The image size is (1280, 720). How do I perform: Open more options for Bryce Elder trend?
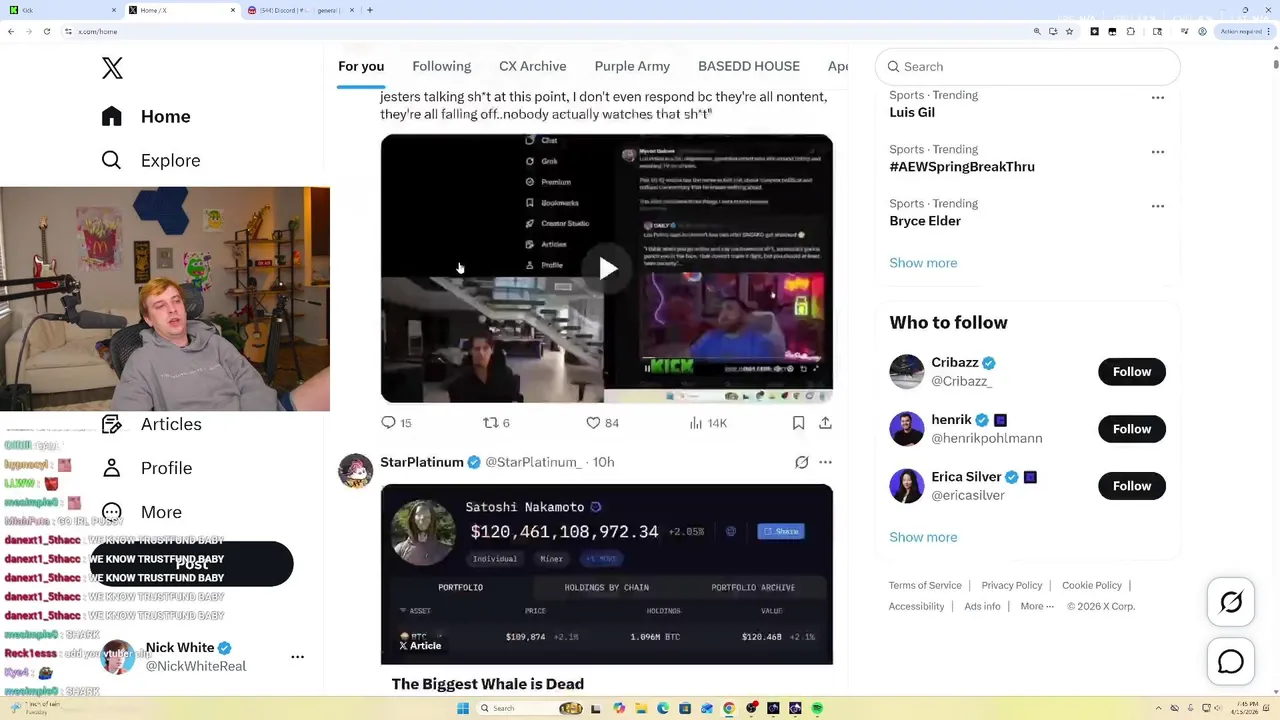(1157, 206)
